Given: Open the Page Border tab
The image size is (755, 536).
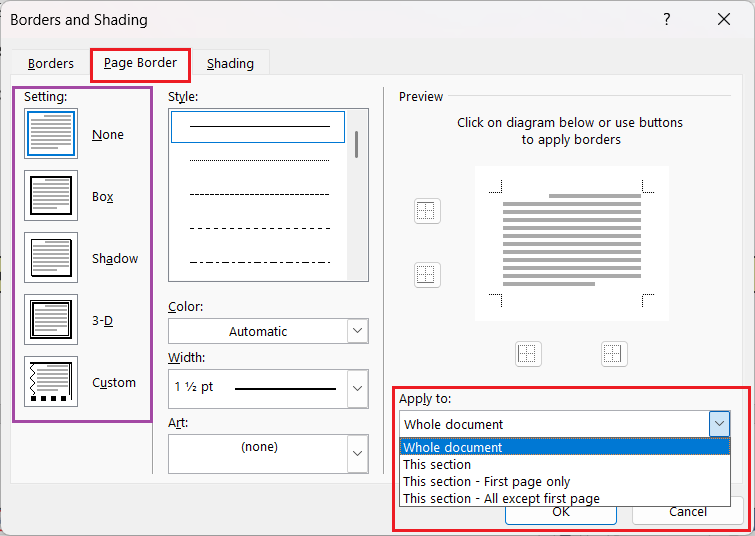Looking at the screenshot, I should point(141,63).
